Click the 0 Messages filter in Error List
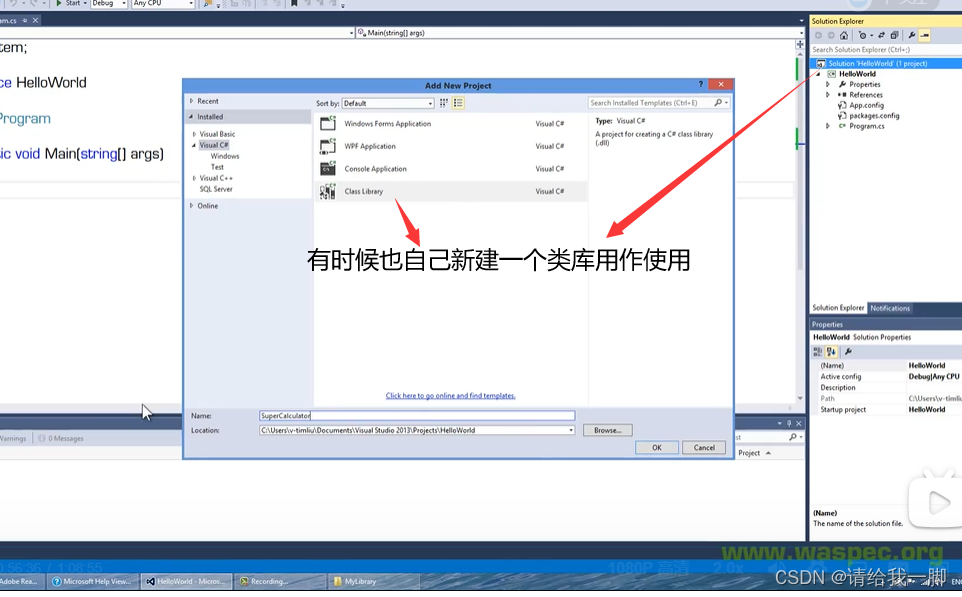The height and width of the screenshot is (597, 962). (61, 438)
